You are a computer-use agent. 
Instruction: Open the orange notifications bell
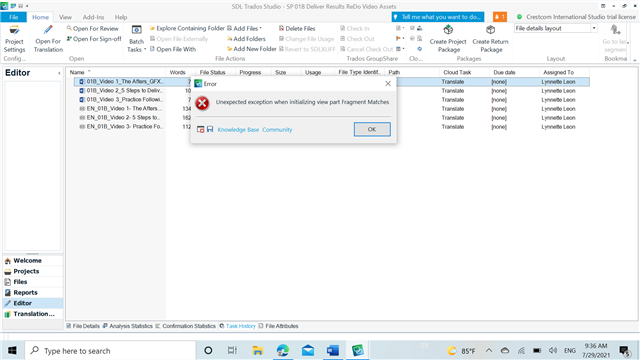pos(500,17)
